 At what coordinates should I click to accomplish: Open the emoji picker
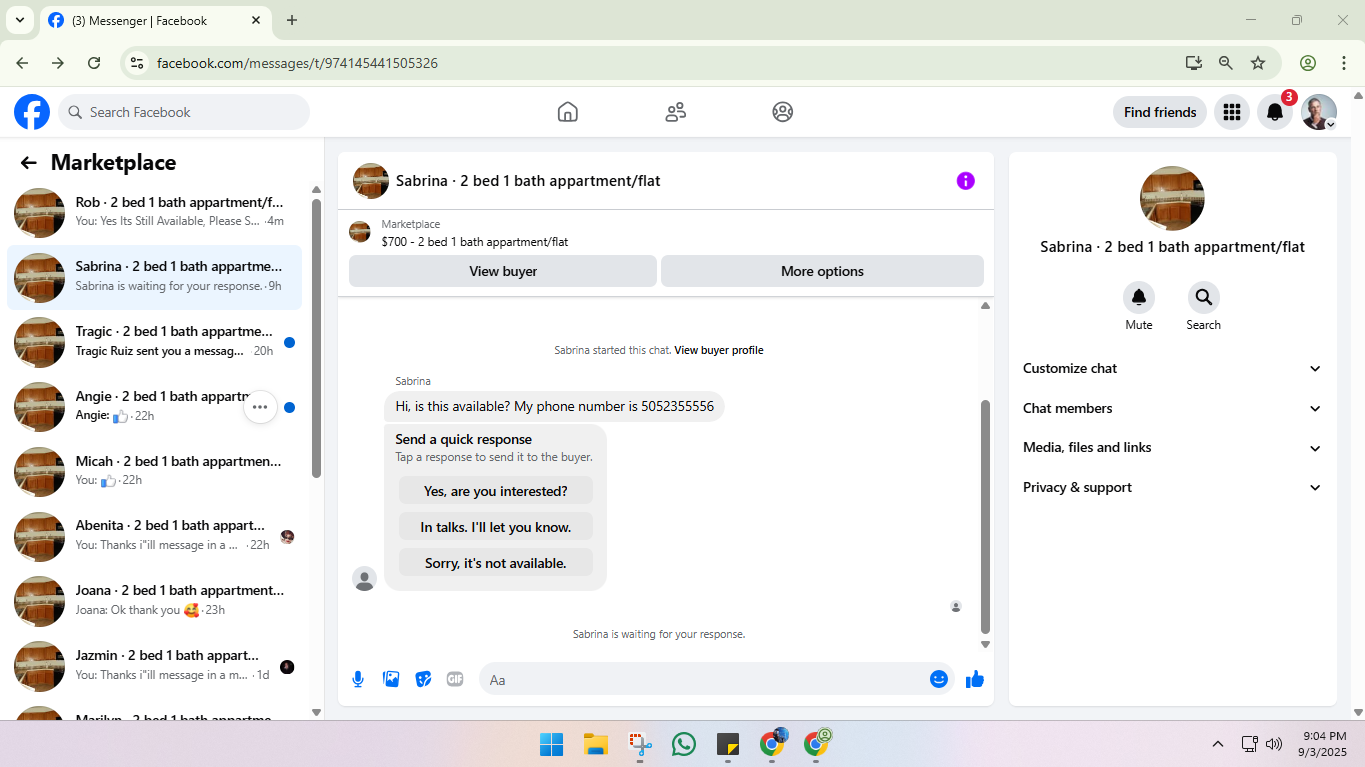click(x=939, y=679)
